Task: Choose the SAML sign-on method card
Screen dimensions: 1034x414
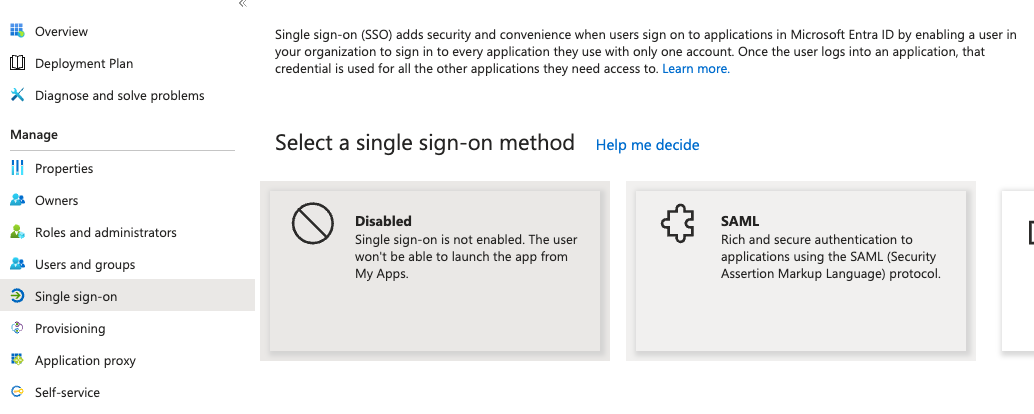Action: tap(801, 271)
